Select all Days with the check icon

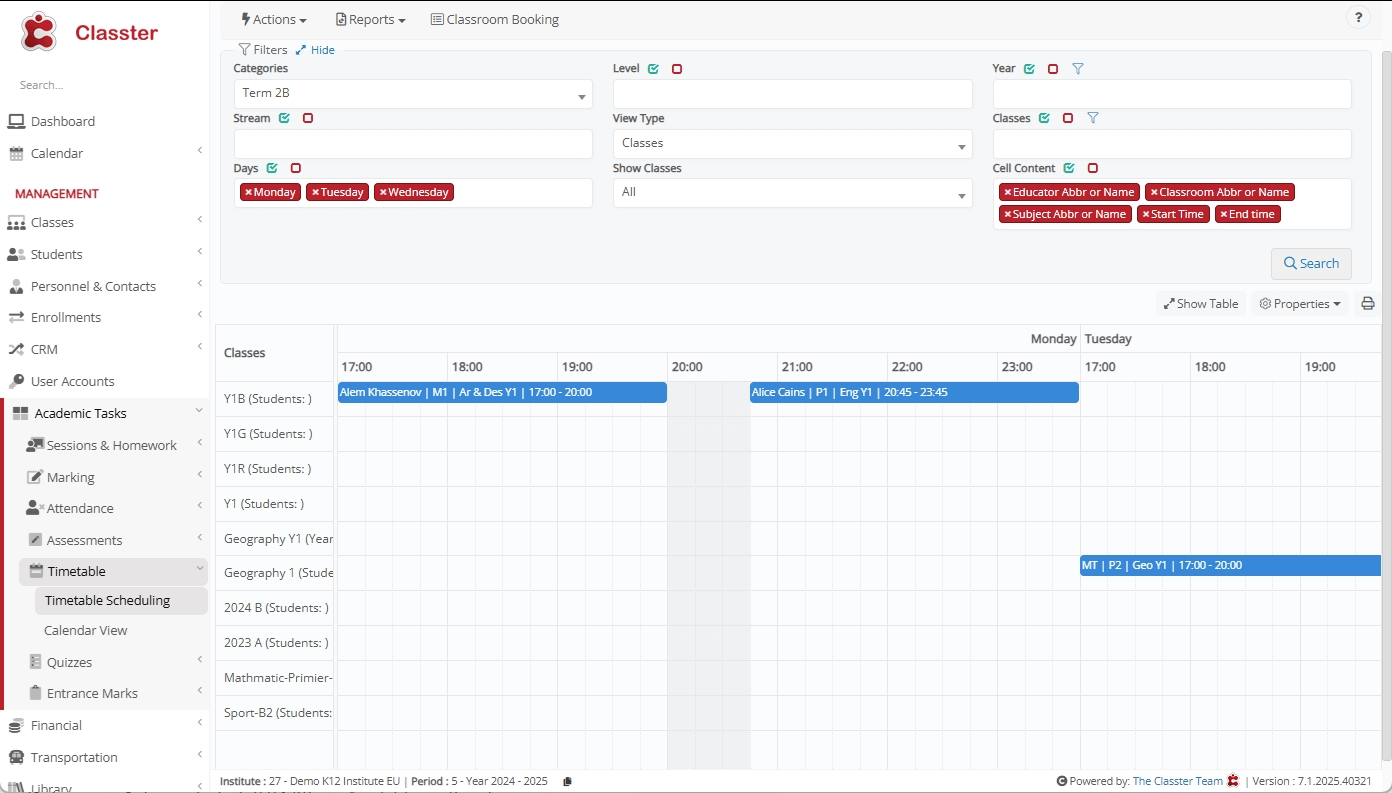pos(272,168)
